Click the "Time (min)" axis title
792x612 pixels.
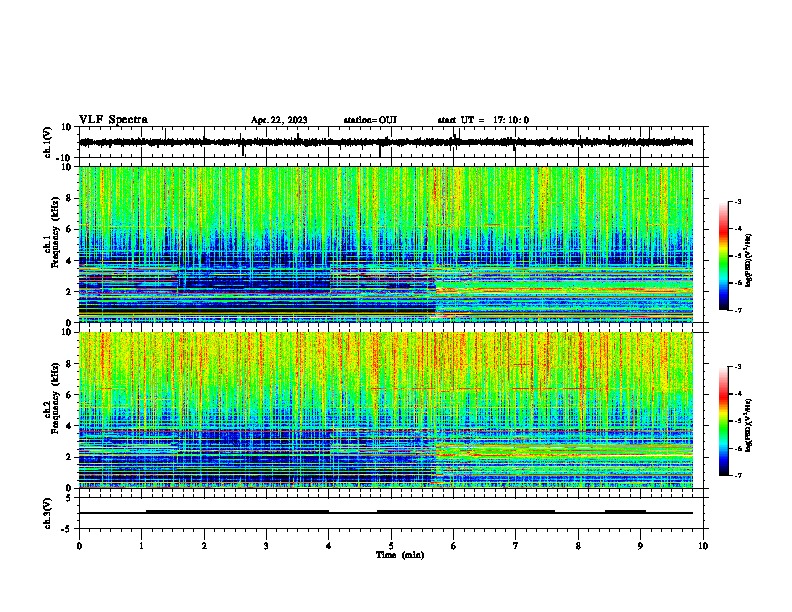coord(400,555)
